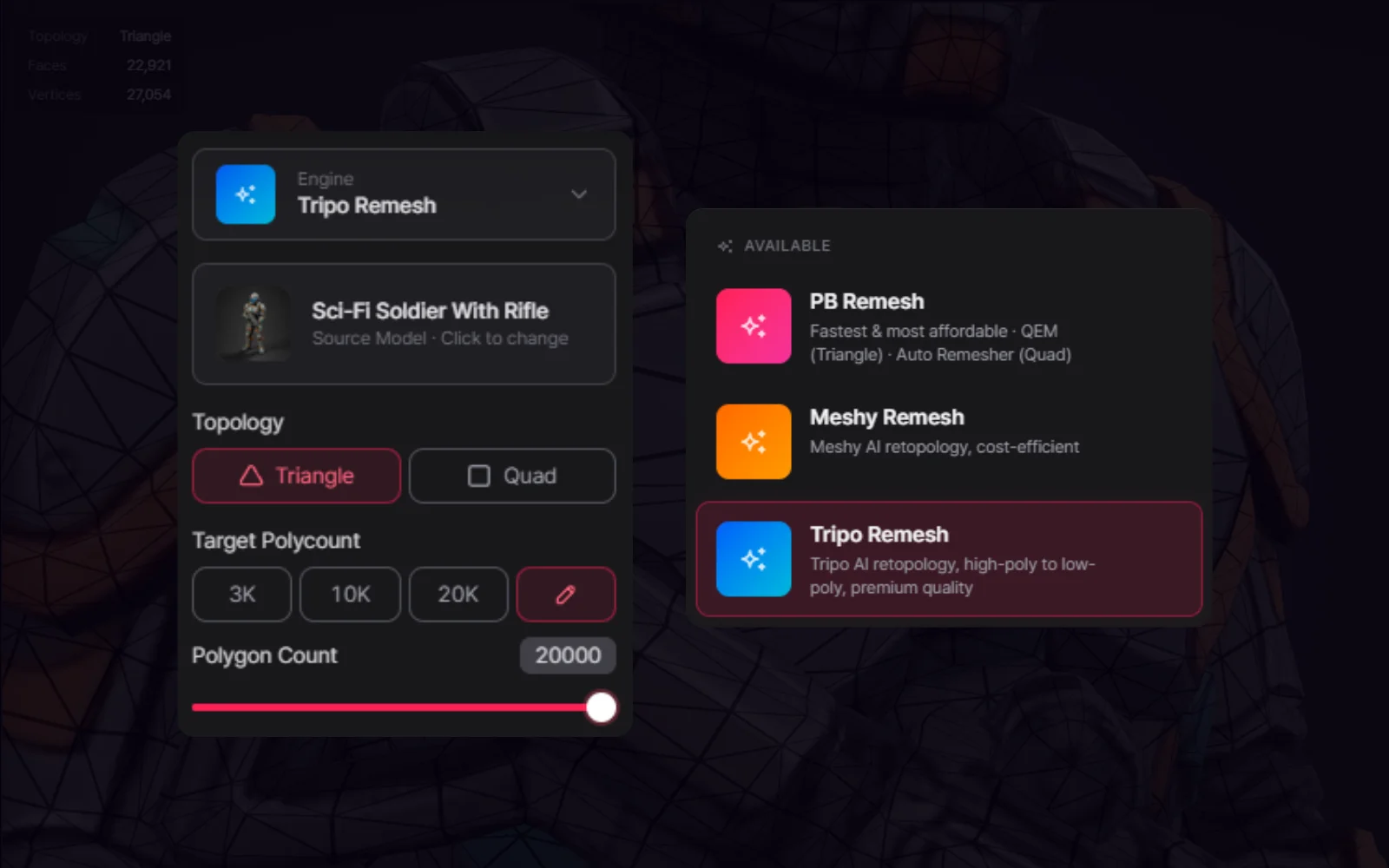The width and height of the screenshot is (1389, 868).
Task: Click the Sci-Fi Soldier model thumbnail
Action: pyautogui.click(x=253, y=324)
